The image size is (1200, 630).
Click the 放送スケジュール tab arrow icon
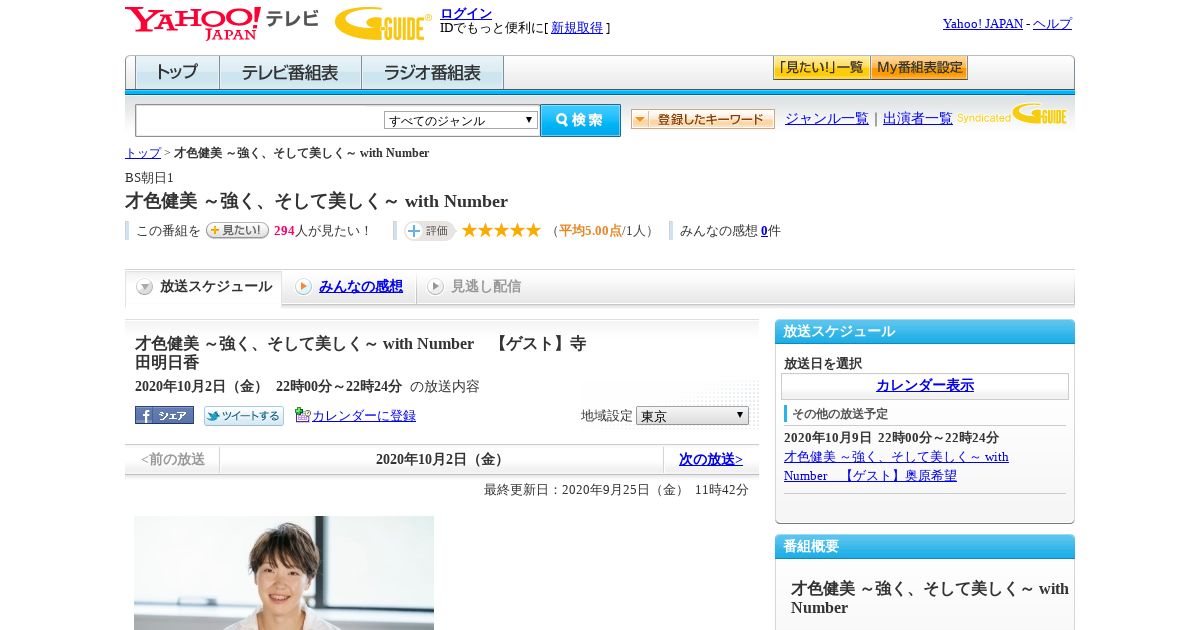pyautogui.click(x=145, y=287)
